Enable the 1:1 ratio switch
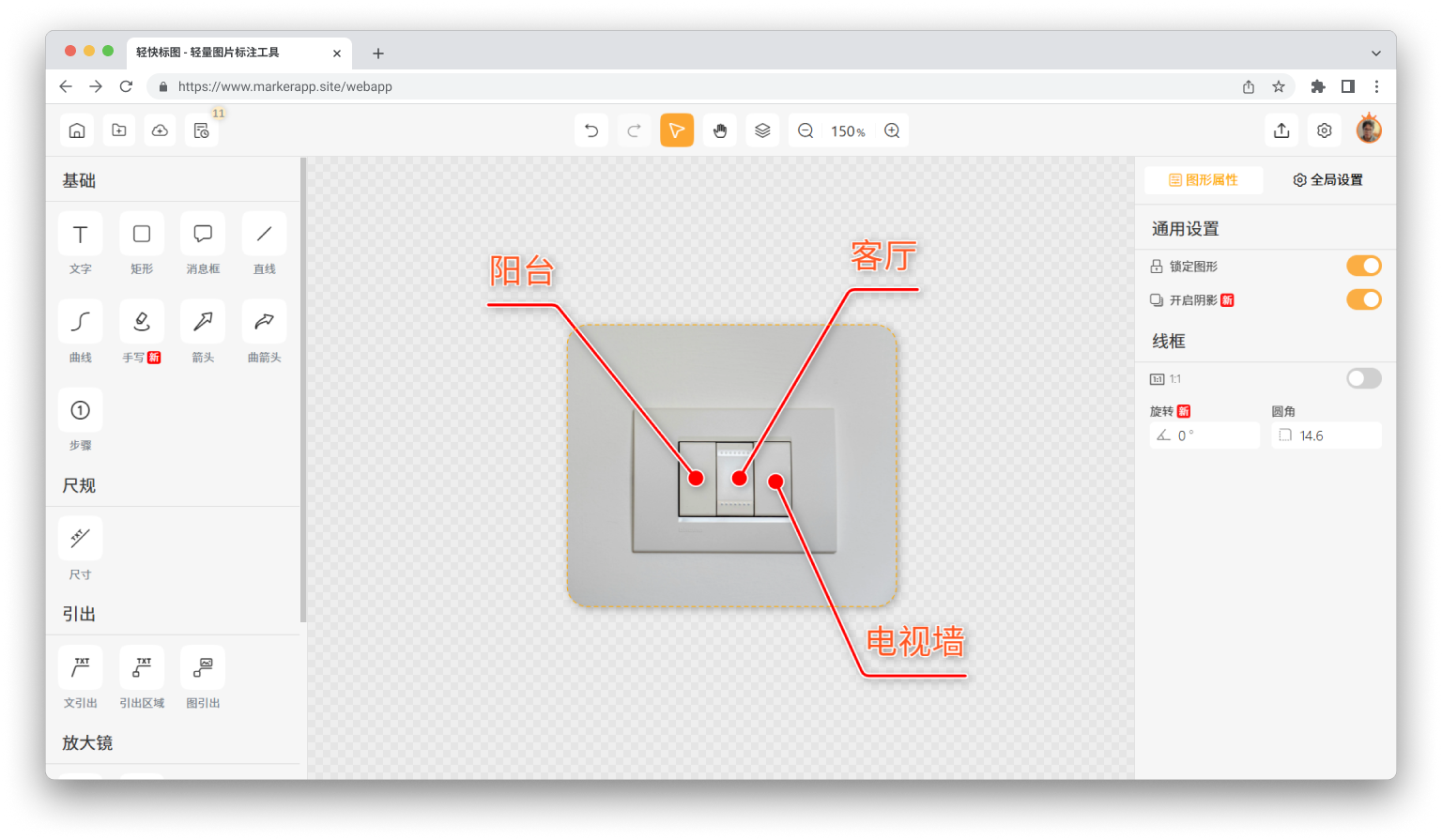 click(x=1364, y=378)
